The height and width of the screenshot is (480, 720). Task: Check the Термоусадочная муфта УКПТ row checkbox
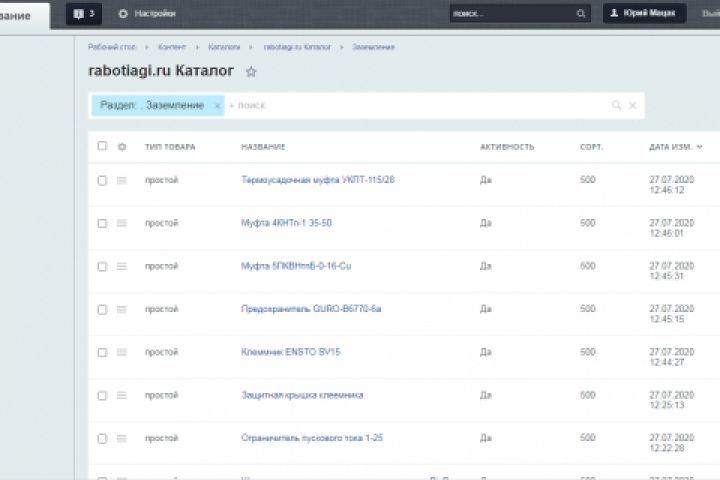(x=102, y=181)
